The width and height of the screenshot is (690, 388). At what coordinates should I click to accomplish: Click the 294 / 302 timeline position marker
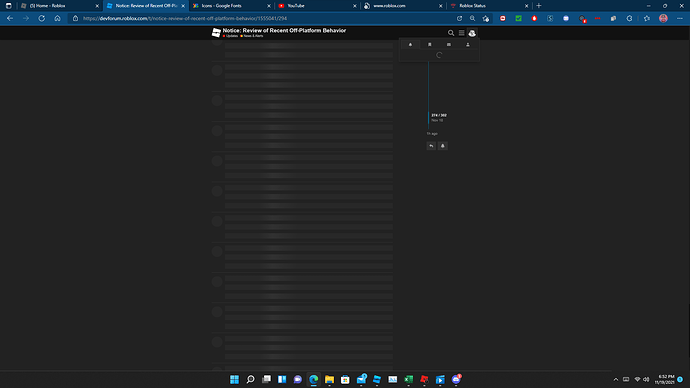(x=439, y=115)
